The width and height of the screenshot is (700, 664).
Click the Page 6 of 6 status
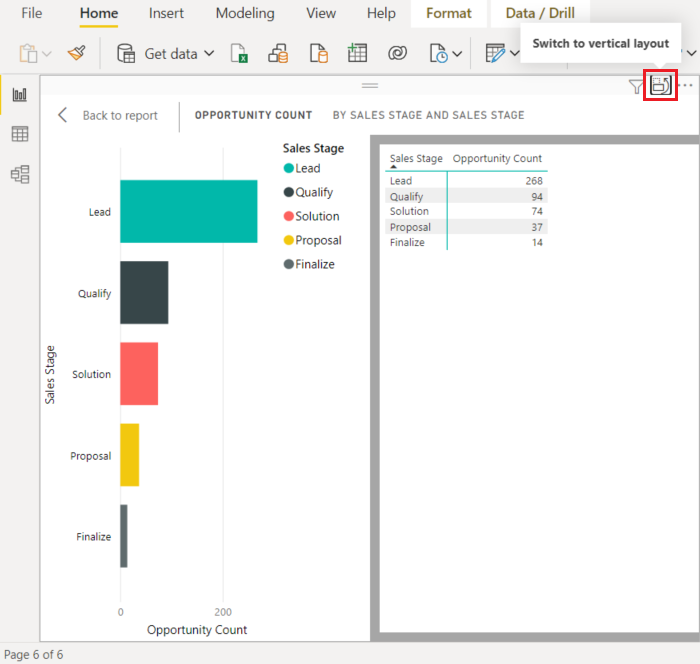pos(34,655)
